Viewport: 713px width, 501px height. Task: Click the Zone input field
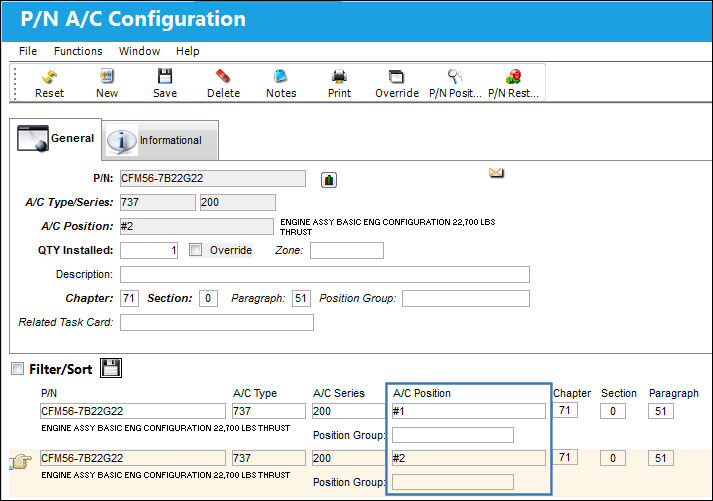coord(347,250)
